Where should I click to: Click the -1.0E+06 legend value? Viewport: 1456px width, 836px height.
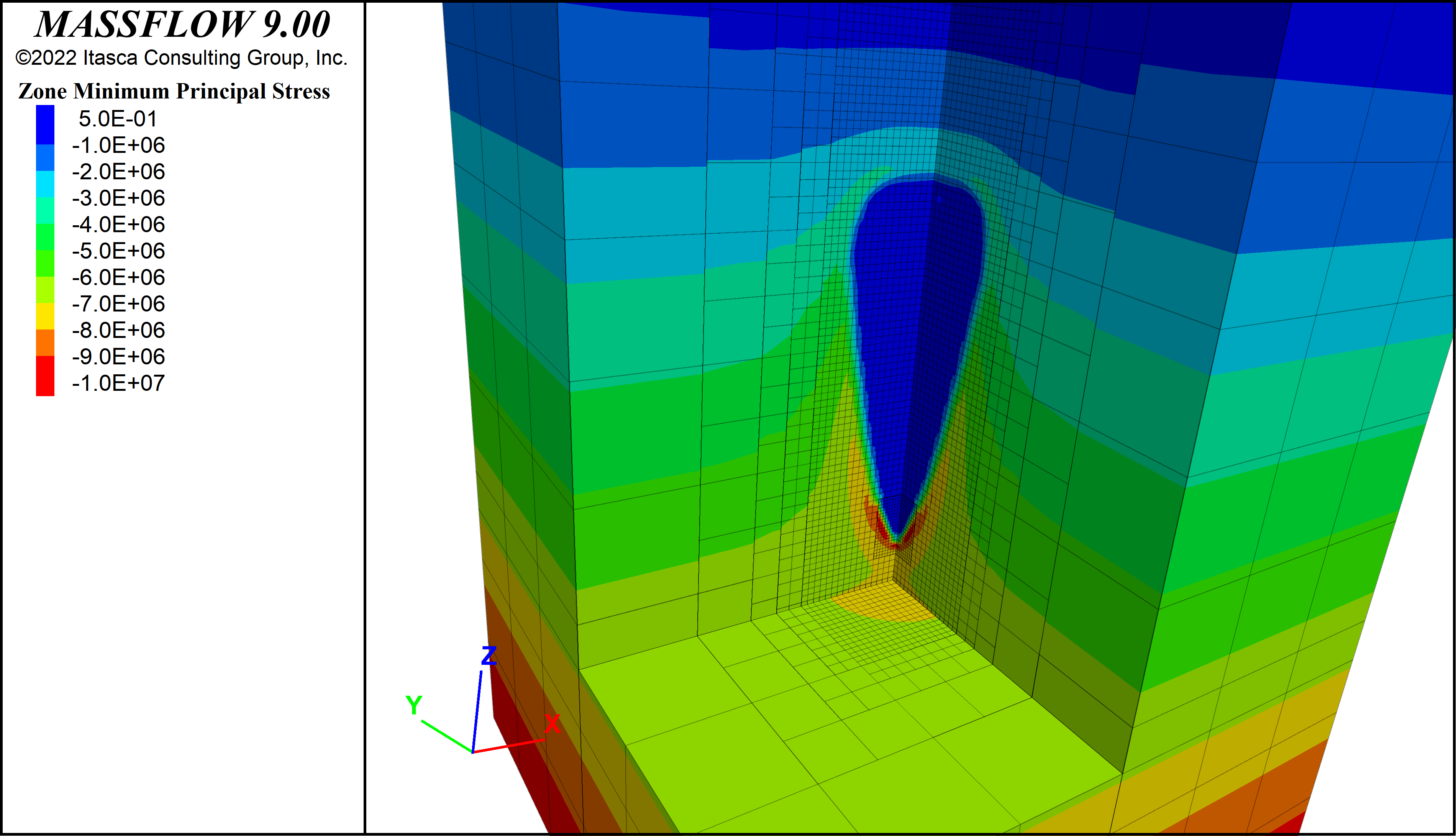[118, 145]
